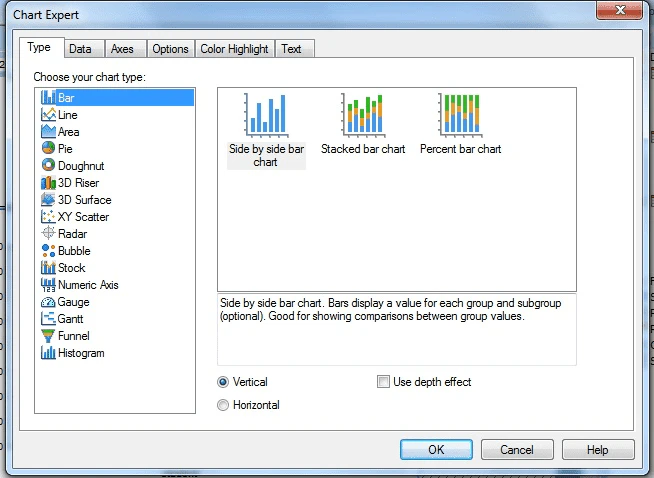This screenshot has height=478, width=654.
Task: Close the Chart Expert dialog
Action: click(619, 10)
